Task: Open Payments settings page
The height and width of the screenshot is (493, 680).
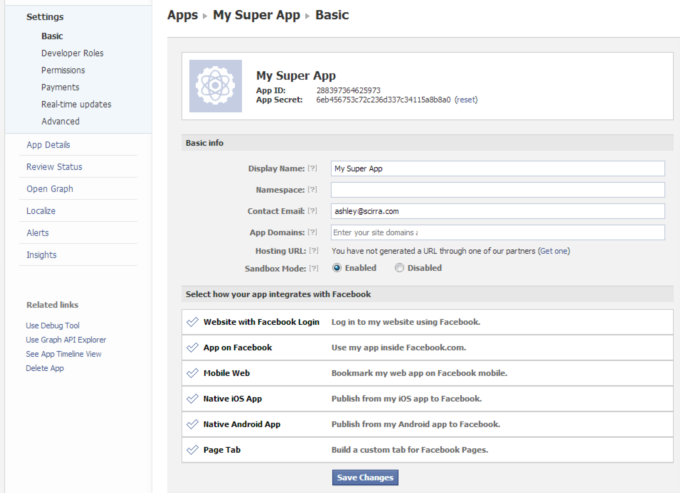Action: [x=60, y=87]
